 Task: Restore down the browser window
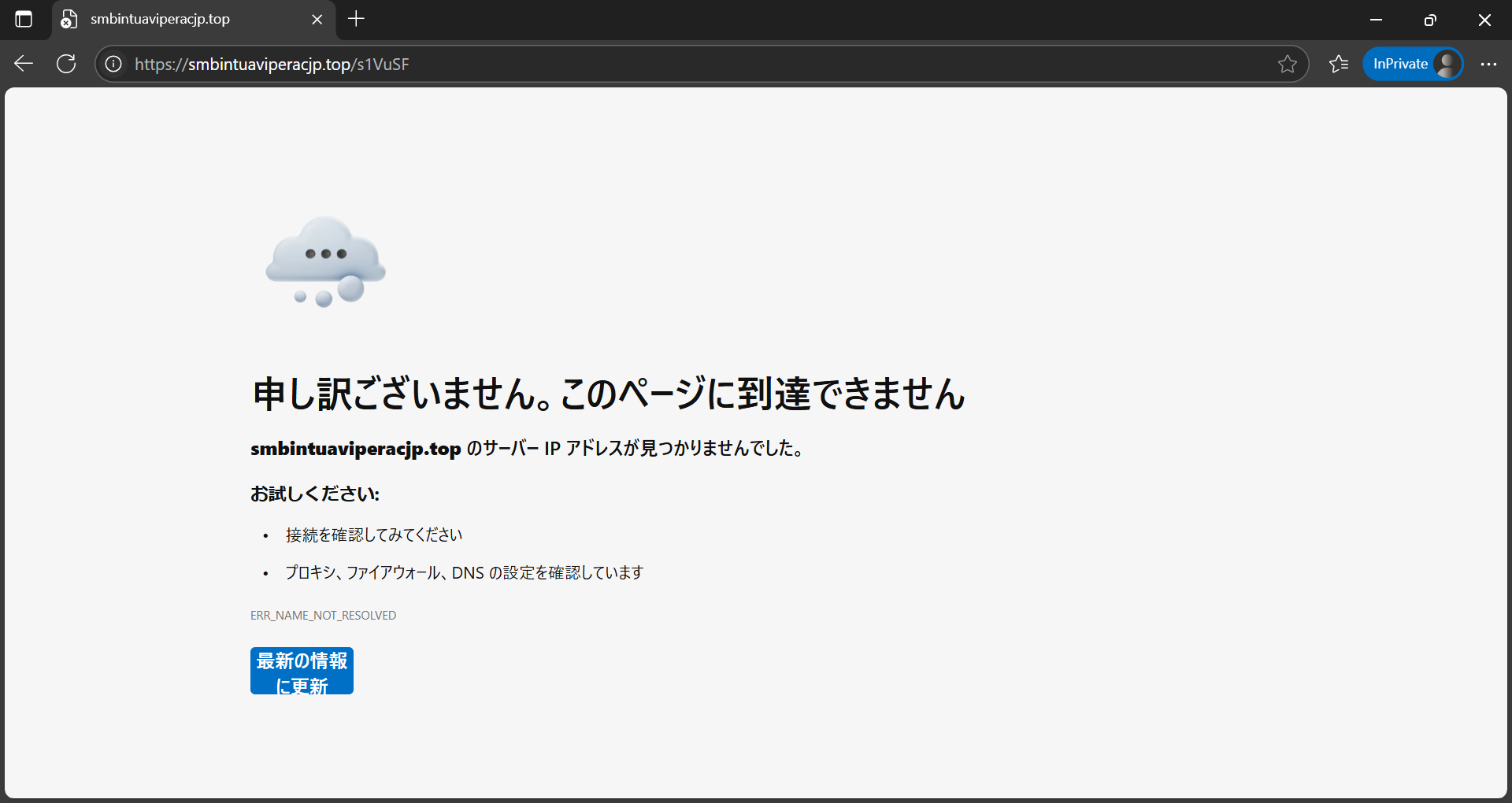(1430, 20)
